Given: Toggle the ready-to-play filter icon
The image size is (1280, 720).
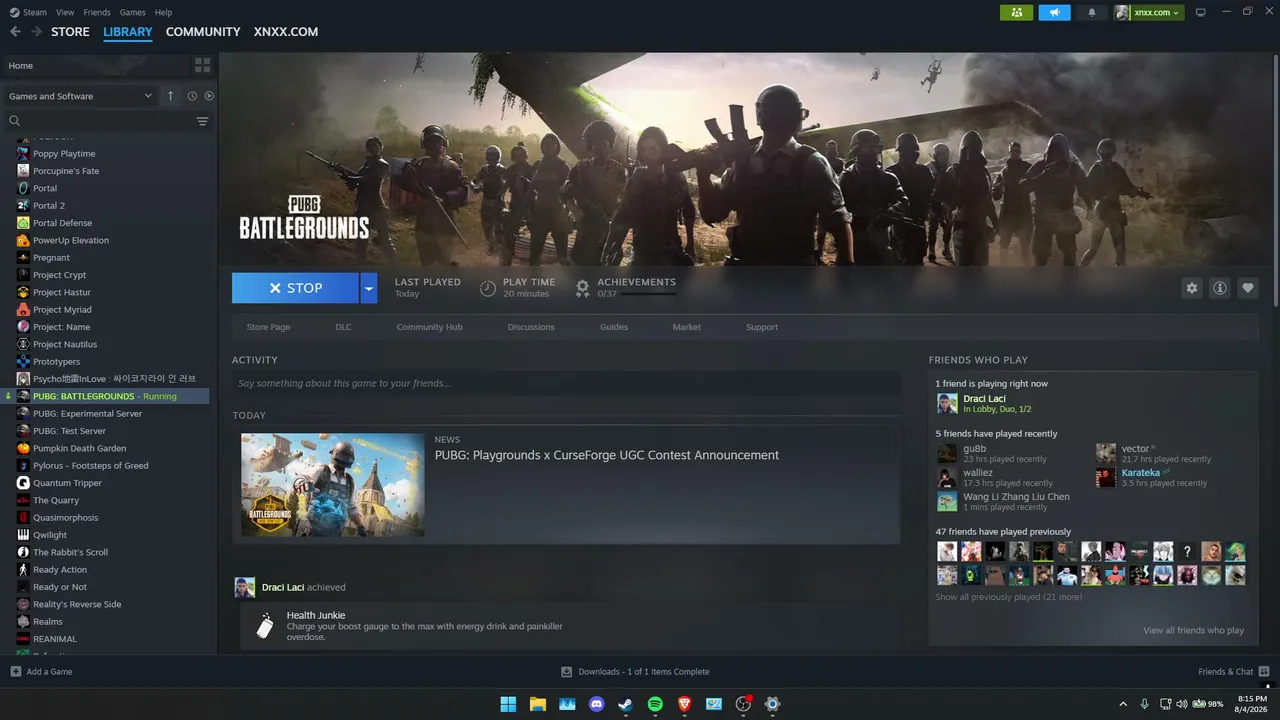Looking at the screenshot, I should (209, 96).
